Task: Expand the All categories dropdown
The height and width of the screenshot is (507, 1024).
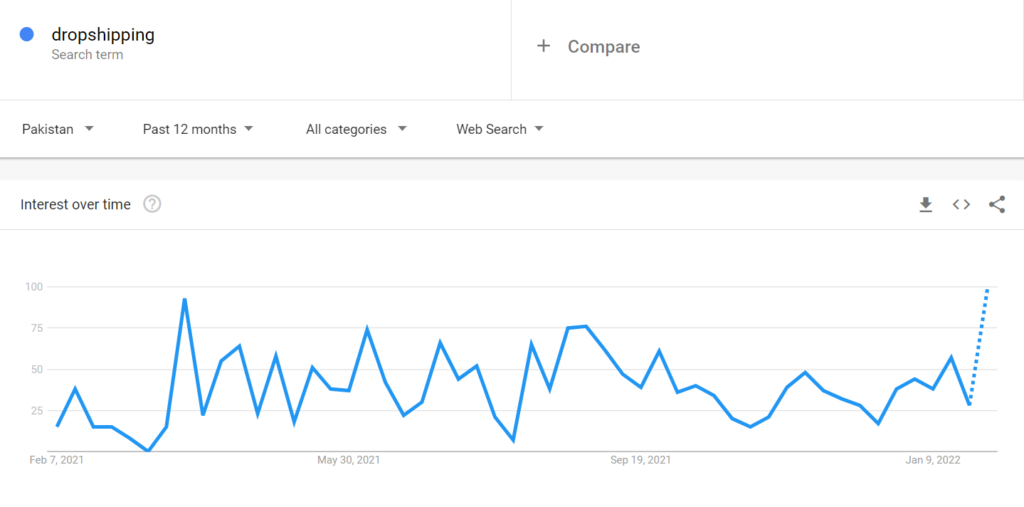Action: [x=357, y=129]
